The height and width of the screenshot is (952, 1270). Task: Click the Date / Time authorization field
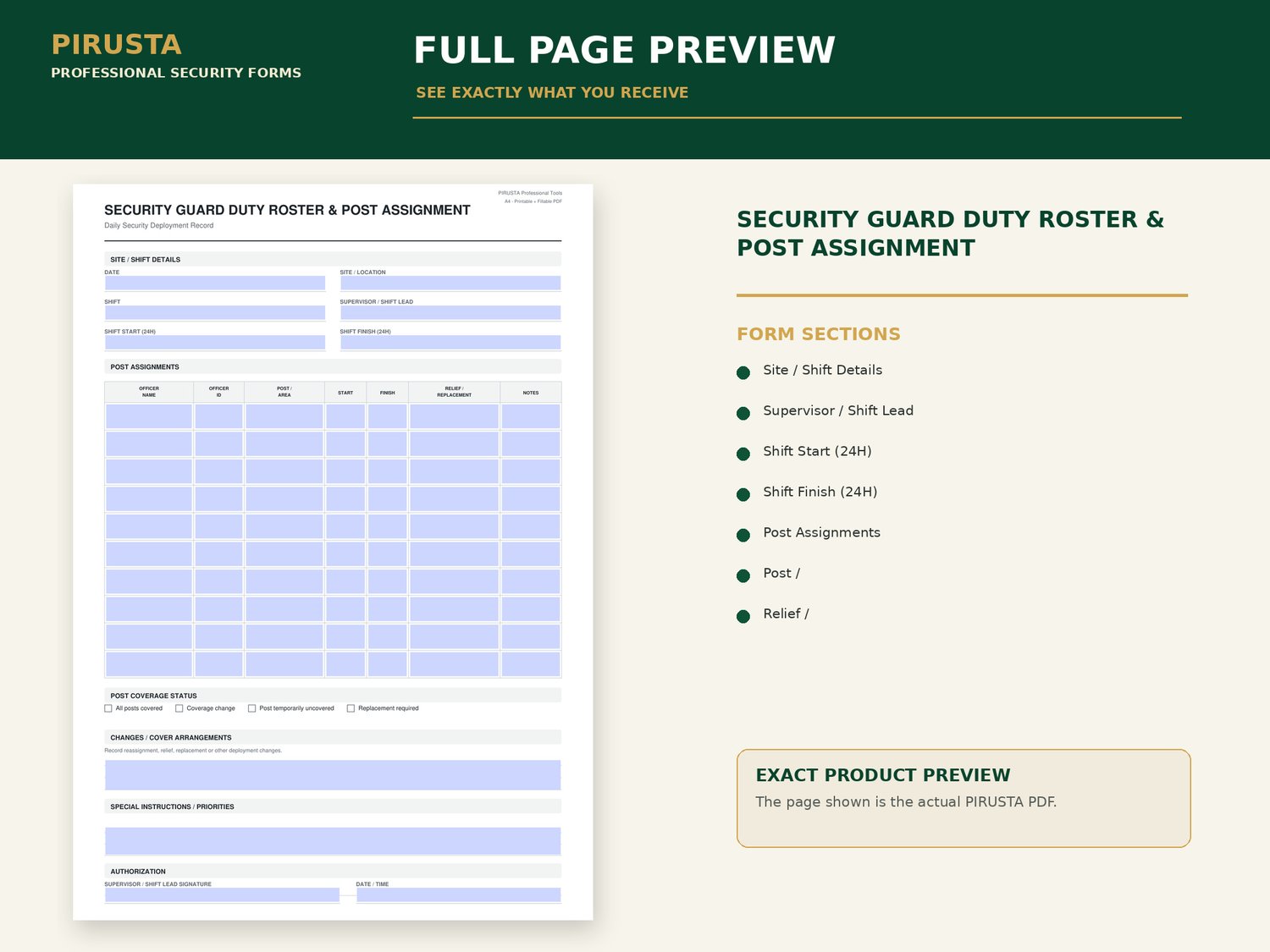pyautogui.click(x=458, y=895)
